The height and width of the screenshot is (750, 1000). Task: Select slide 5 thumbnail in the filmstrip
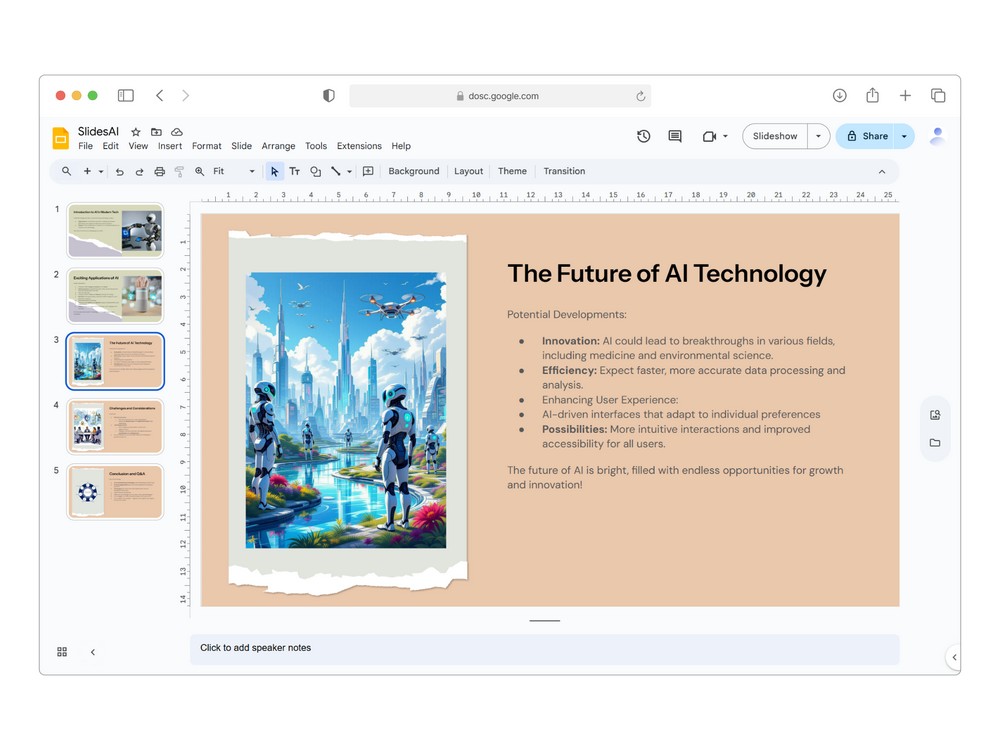[x=115, y=491]
